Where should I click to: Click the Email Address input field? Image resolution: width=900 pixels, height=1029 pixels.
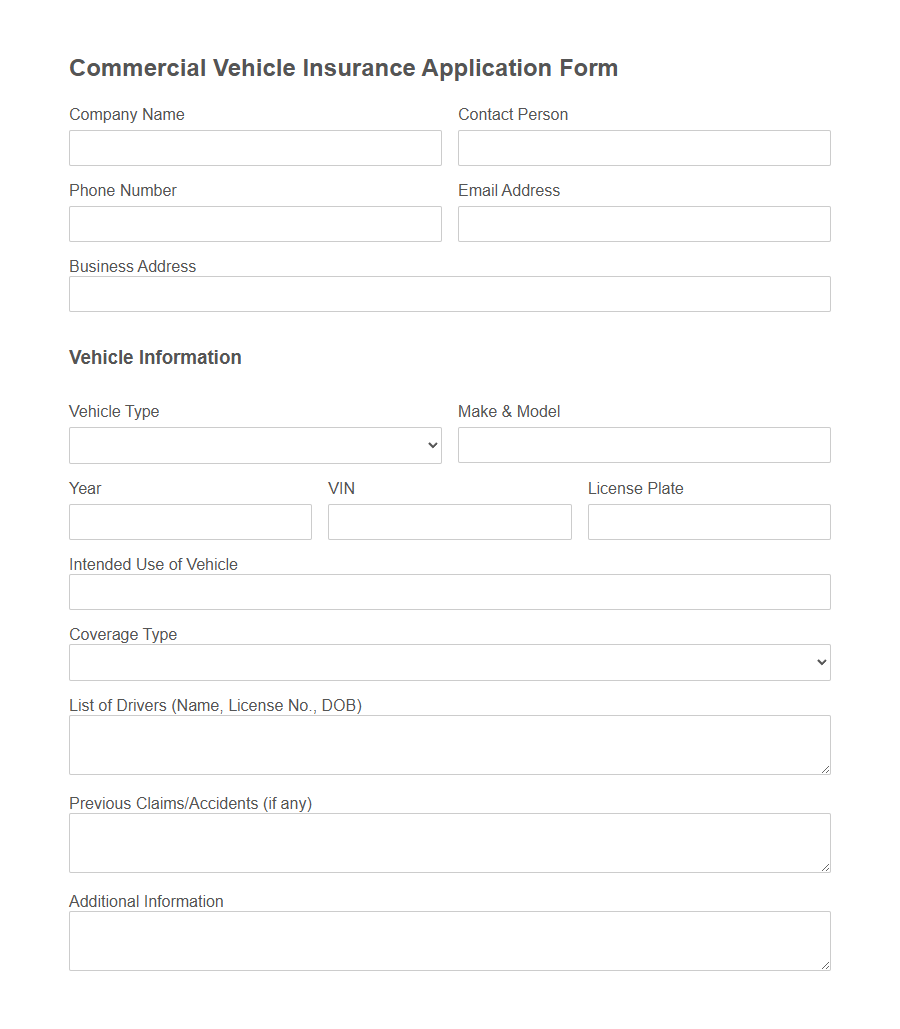(x=644, y=223)
